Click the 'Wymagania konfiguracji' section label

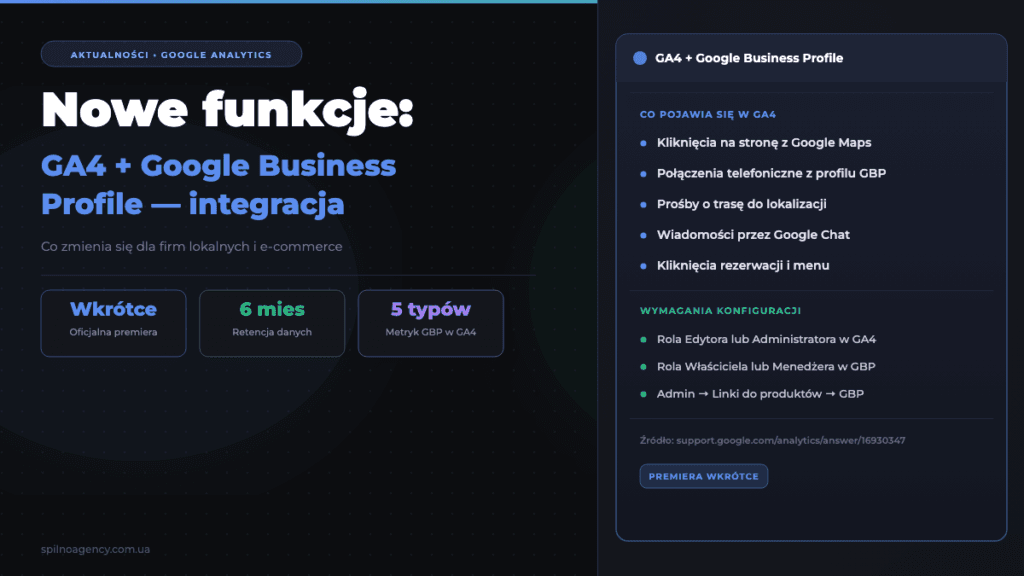click(x=720, y=311)
